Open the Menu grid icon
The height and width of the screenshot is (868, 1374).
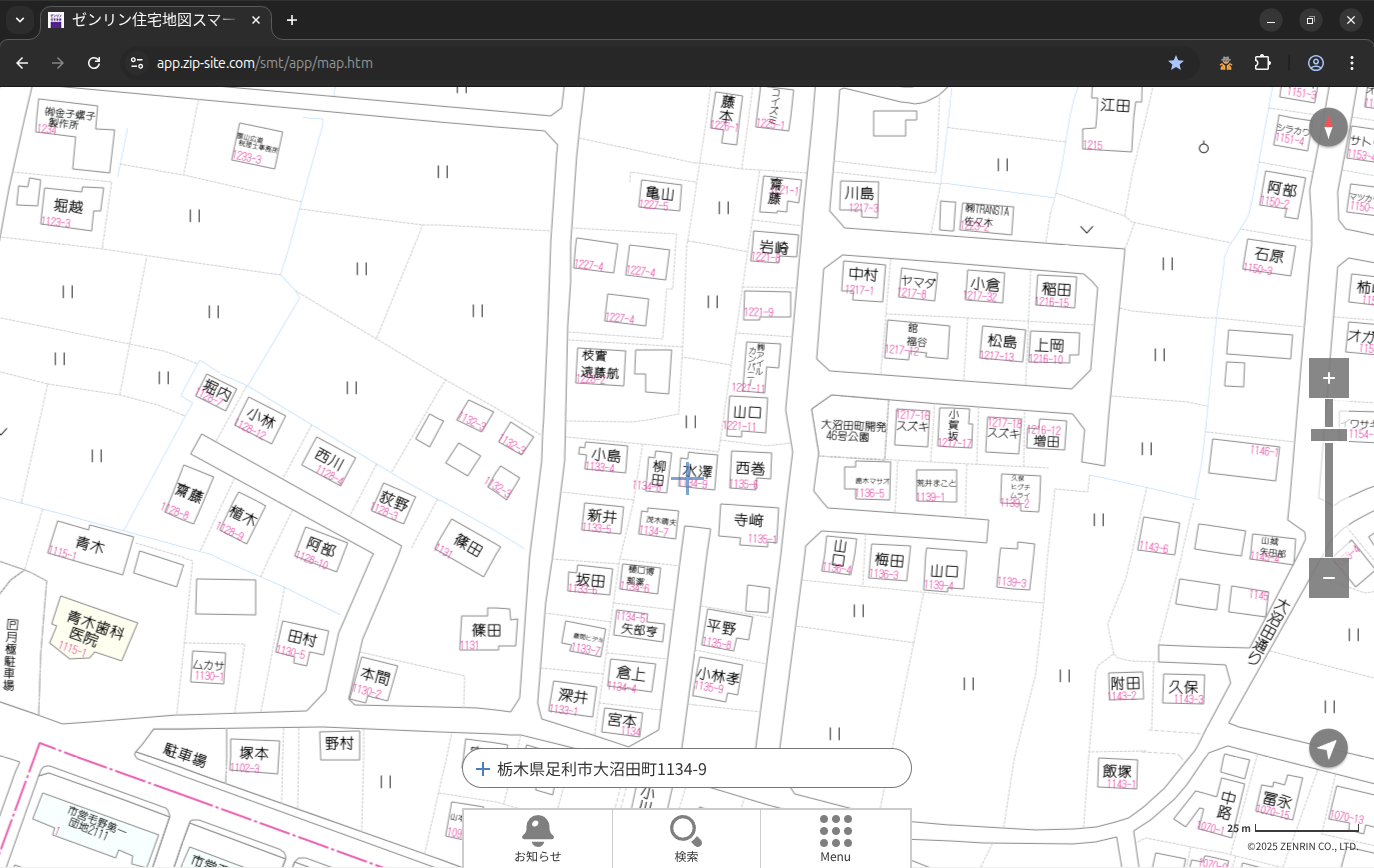pyautogui.click(x=835, y=838)
